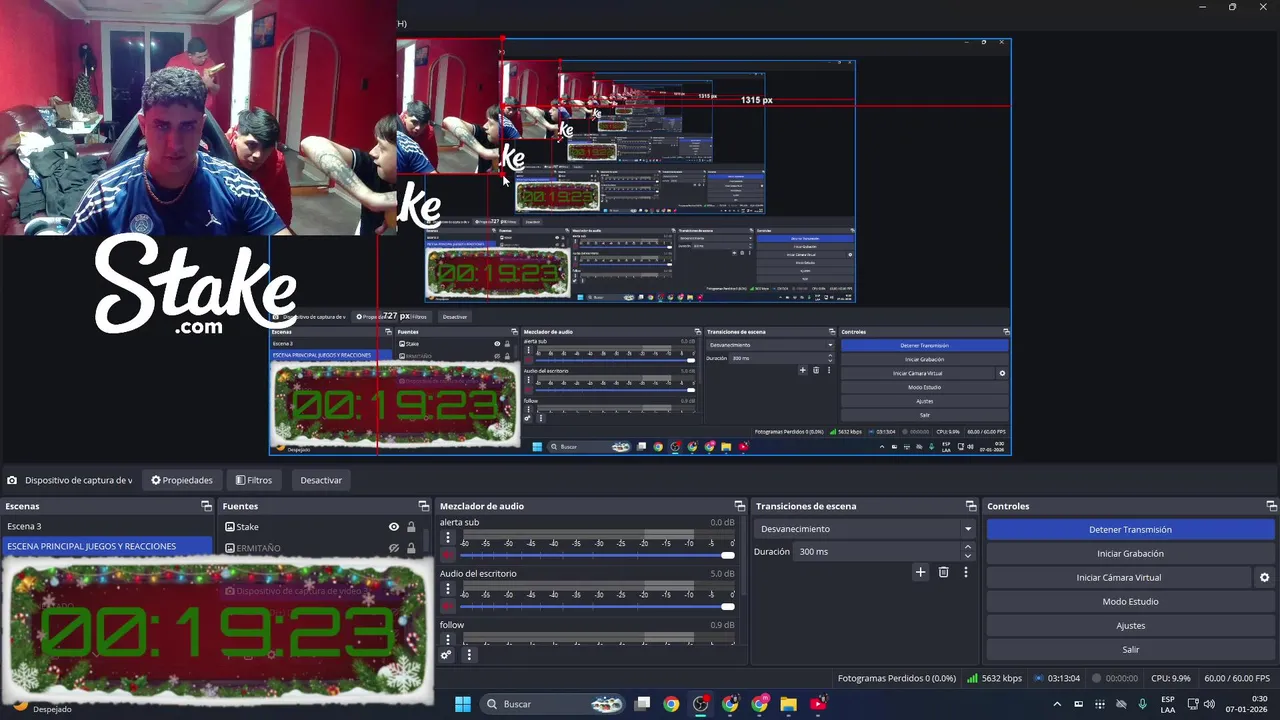
Task: Open the red YouTube-style taskbar app
Action: 819,704
